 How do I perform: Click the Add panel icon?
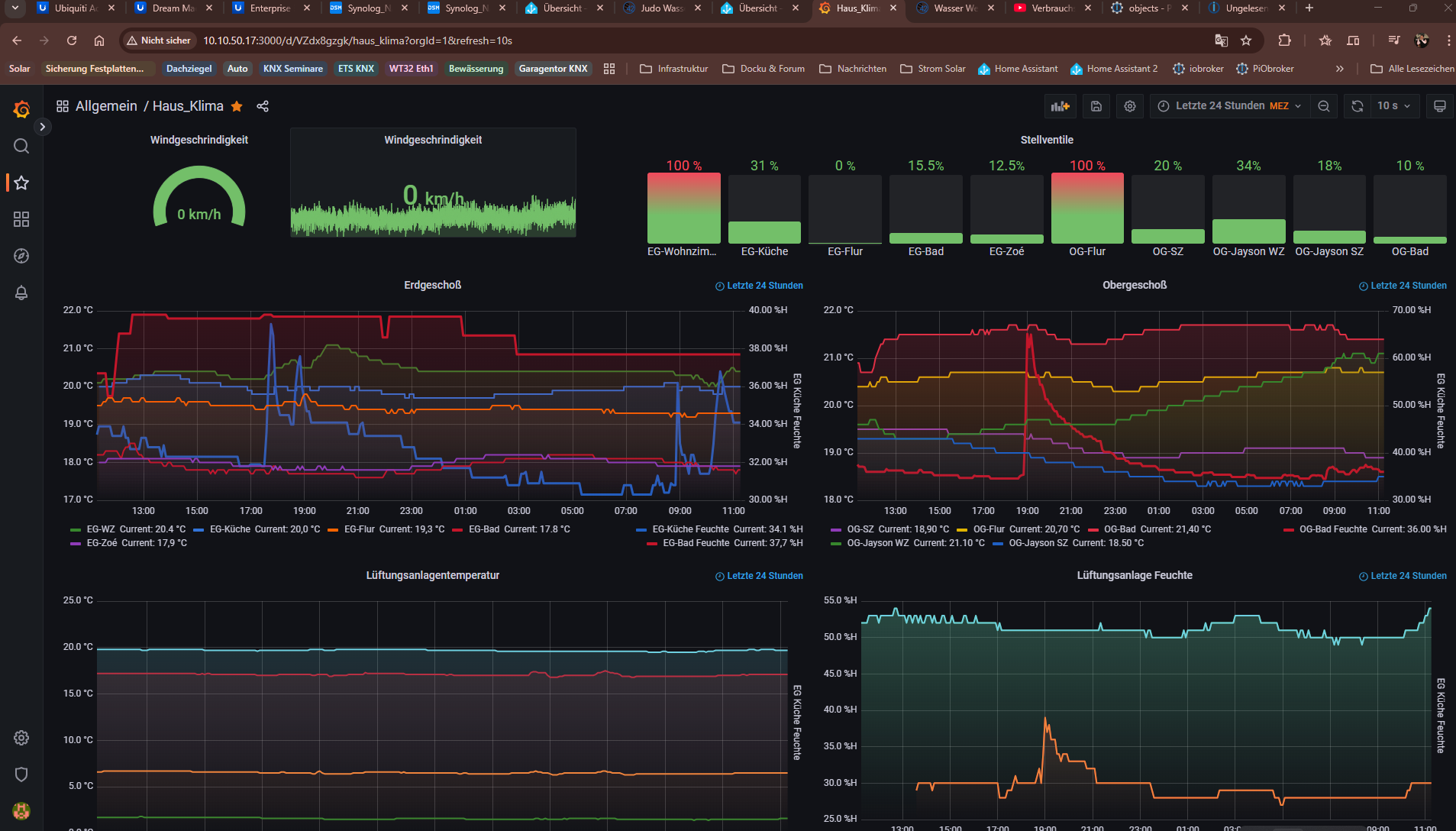coord(1060,106)
